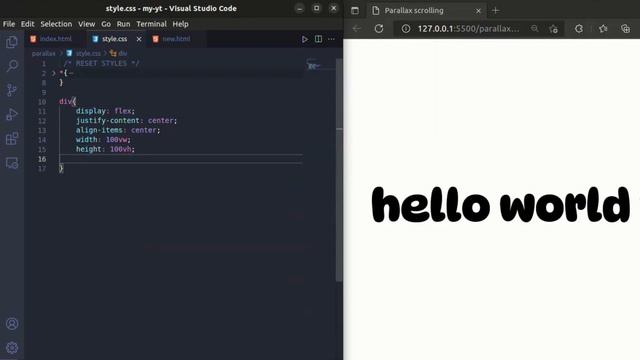Image resolution: width=640 pixels, height=360 pixels.
Task: Click the browser address bar URL
Action: (468, 29)
